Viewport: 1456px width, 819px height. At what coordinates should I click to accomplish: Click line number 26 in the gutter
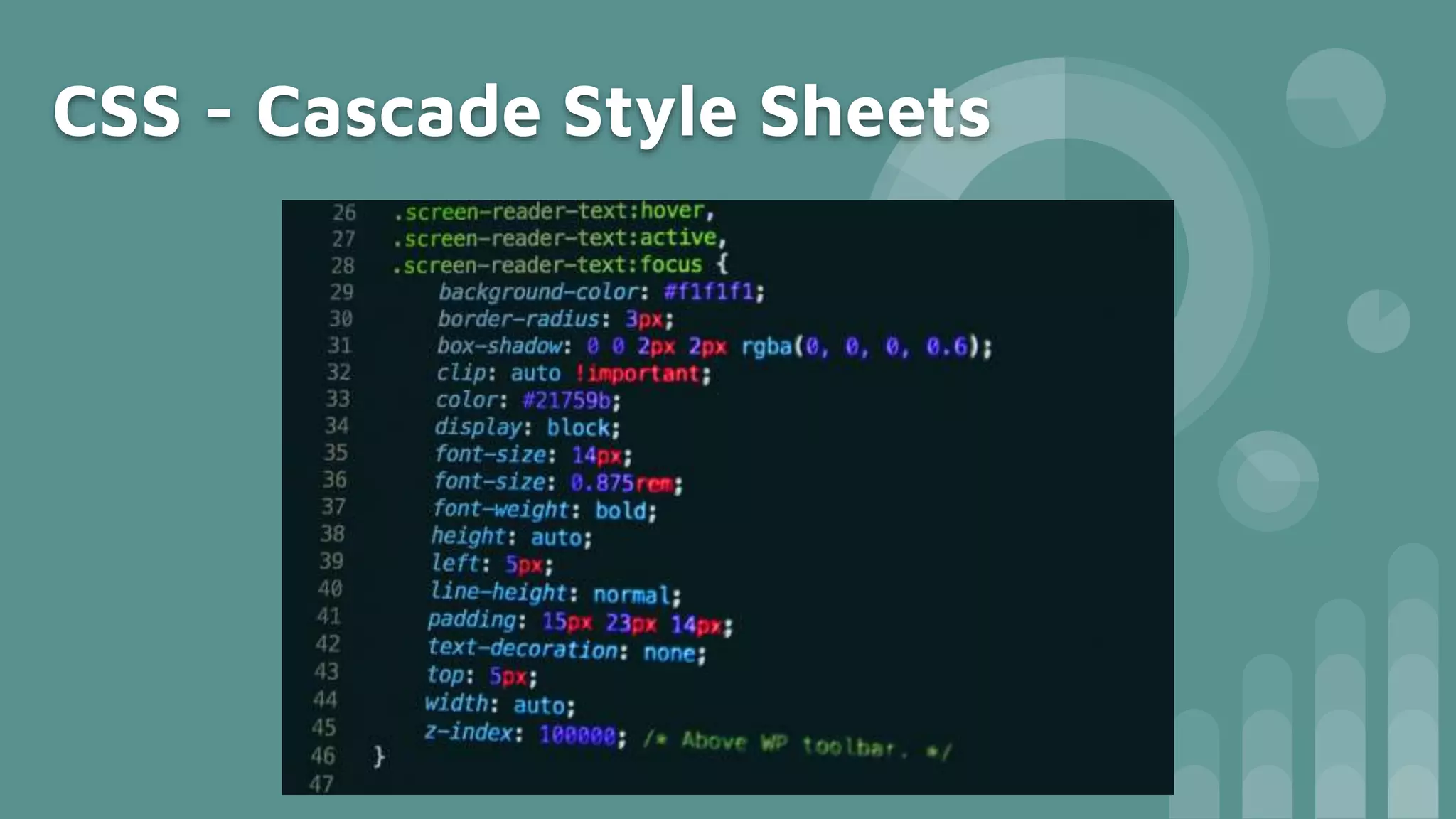344,212
